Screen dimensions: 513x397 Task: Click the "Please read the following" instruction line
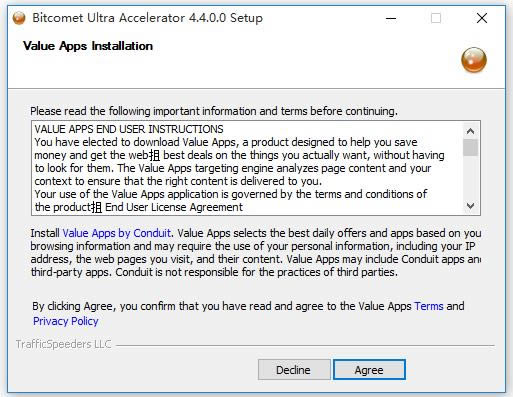(x=214, y=111)
